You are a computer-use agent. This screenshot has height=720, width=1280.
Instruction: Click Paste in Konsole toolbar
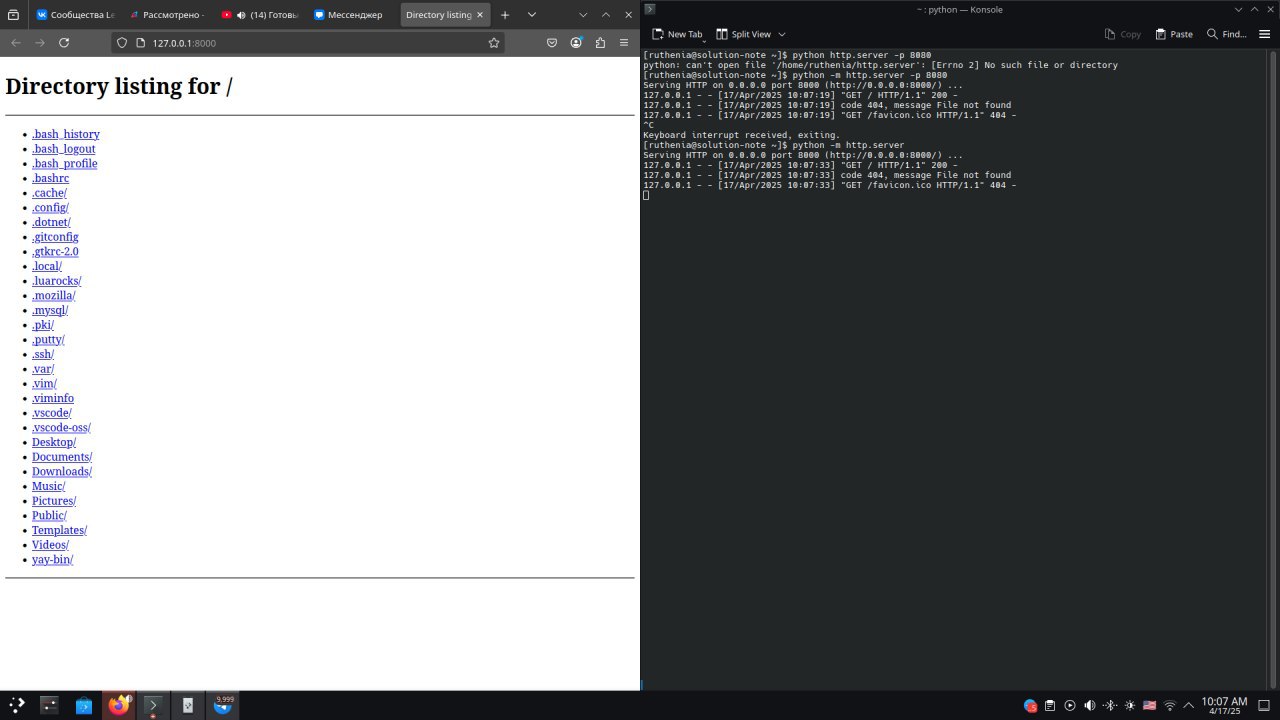[1174, 34]
